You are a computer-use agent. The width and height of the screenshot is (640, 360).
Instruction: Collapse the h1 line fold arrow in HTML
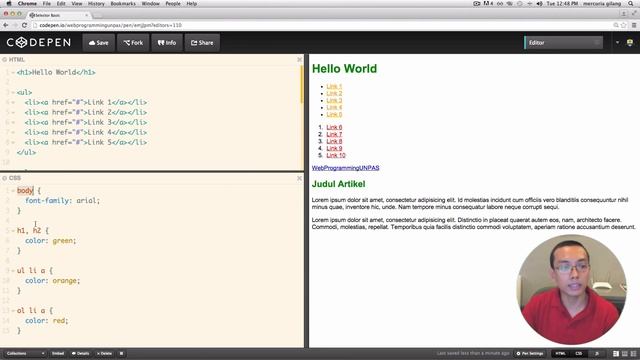(13, 72)
